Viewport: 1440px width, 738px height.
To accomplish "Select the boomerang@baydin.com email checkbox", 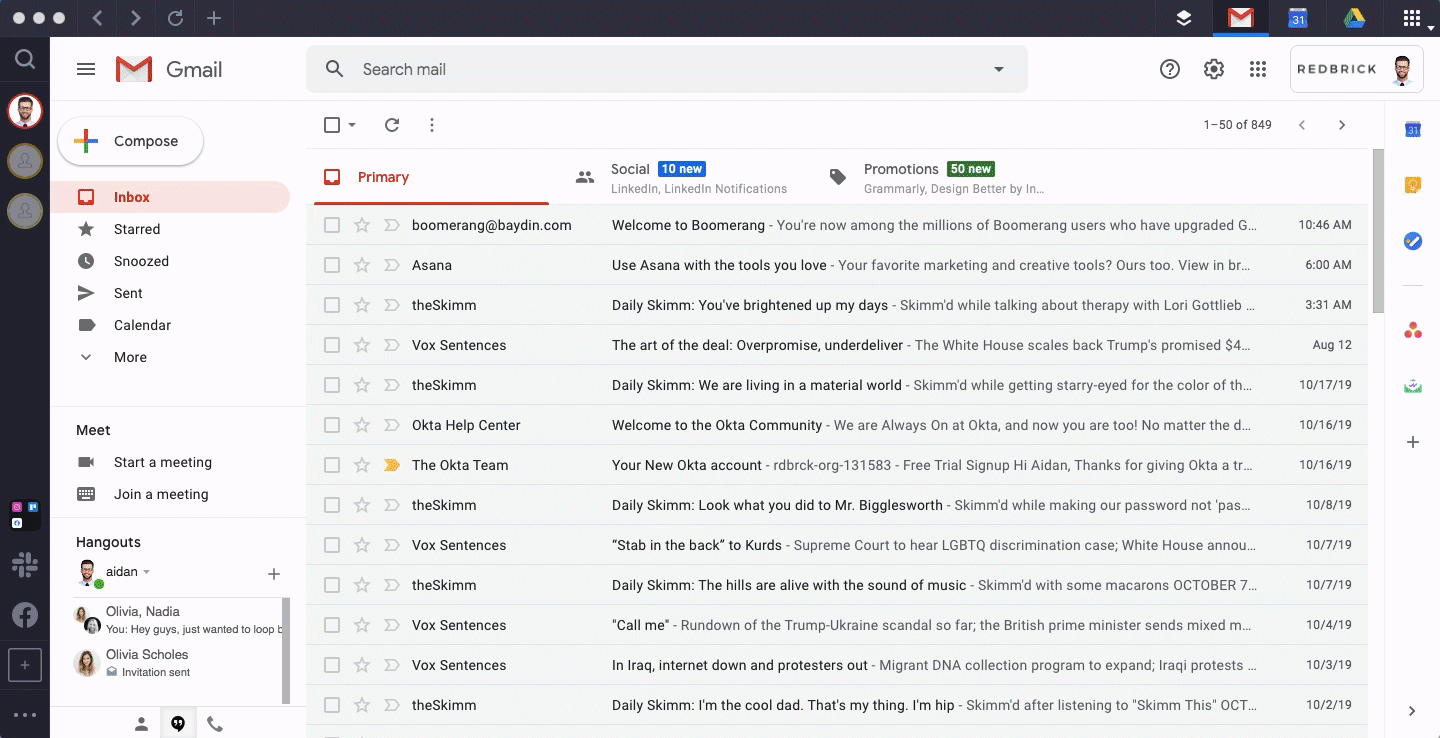I will click(x=332, y=225).
